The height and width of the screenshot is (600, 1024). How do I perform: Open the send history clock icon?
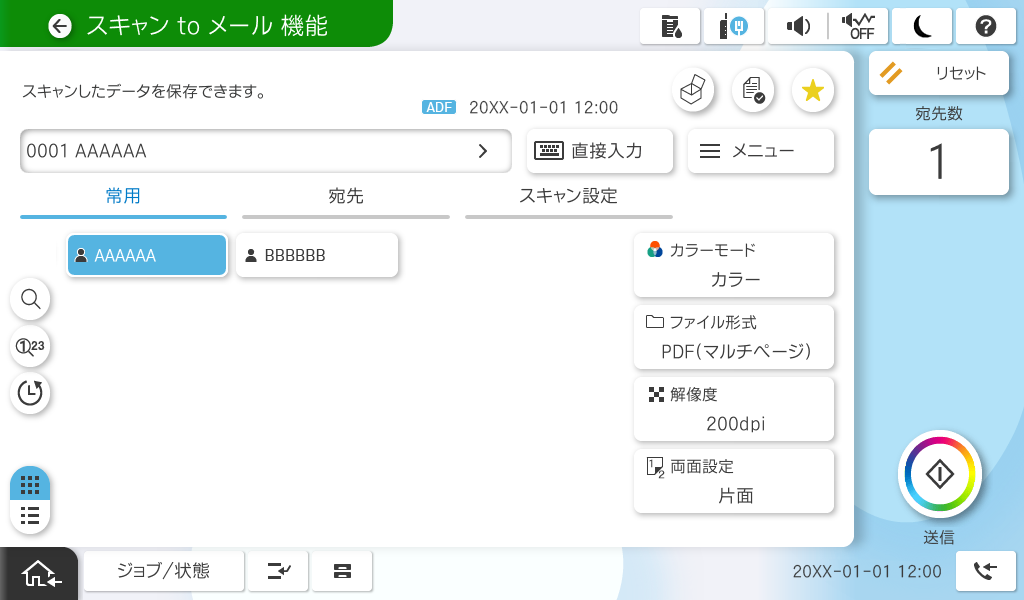click(x=30, y=392)
